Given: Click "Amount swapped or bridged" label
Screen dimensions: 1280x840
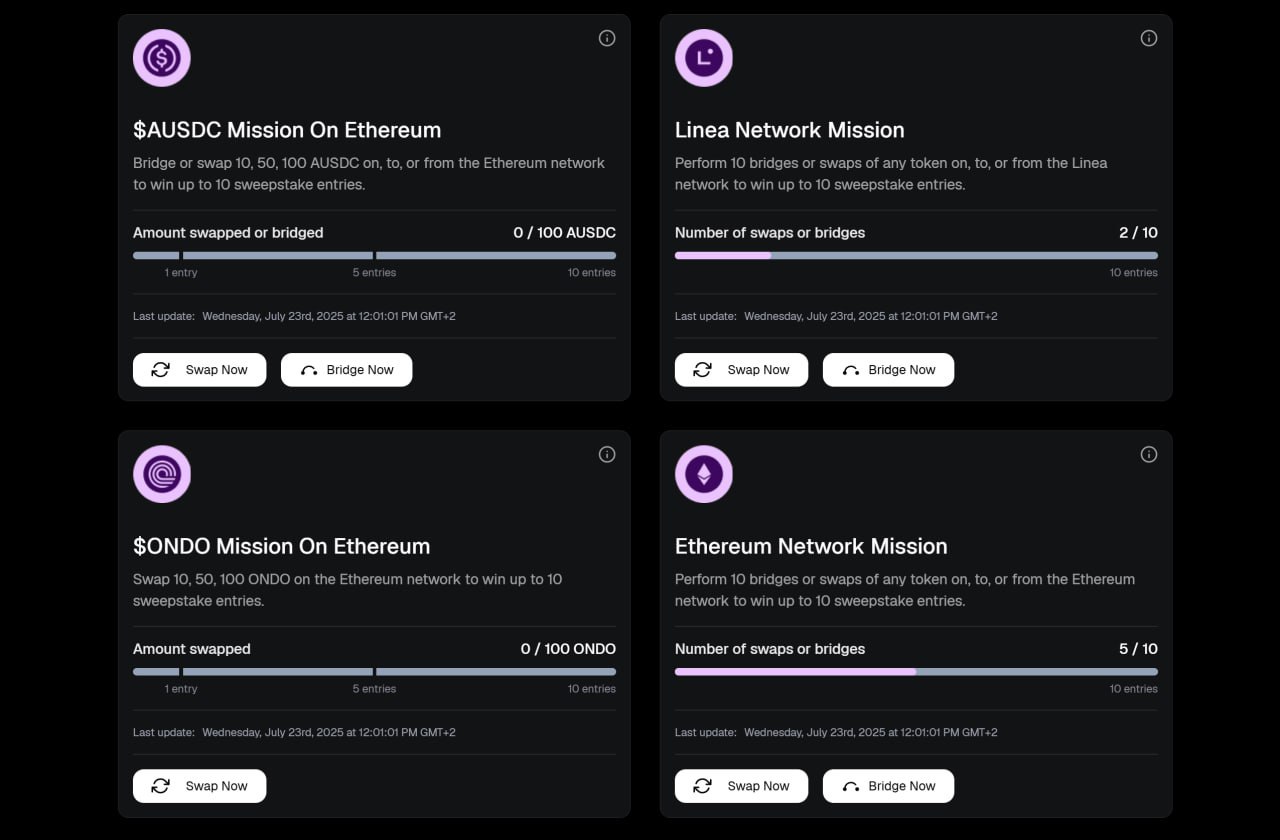Looking at the screenshot, I should [228, 233].
